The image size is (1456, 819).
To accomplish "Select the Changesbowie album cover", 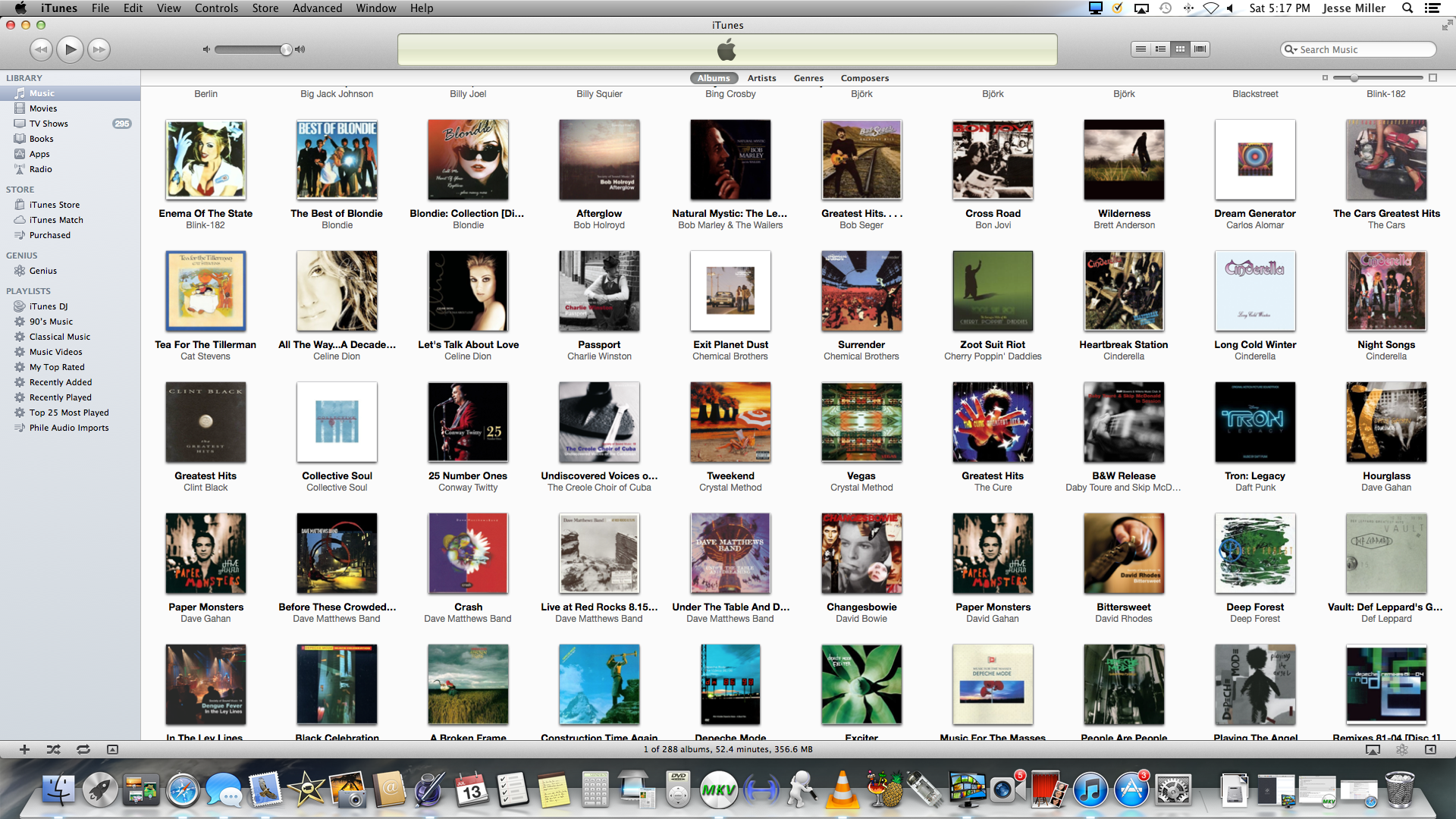I will pos(861,554).
